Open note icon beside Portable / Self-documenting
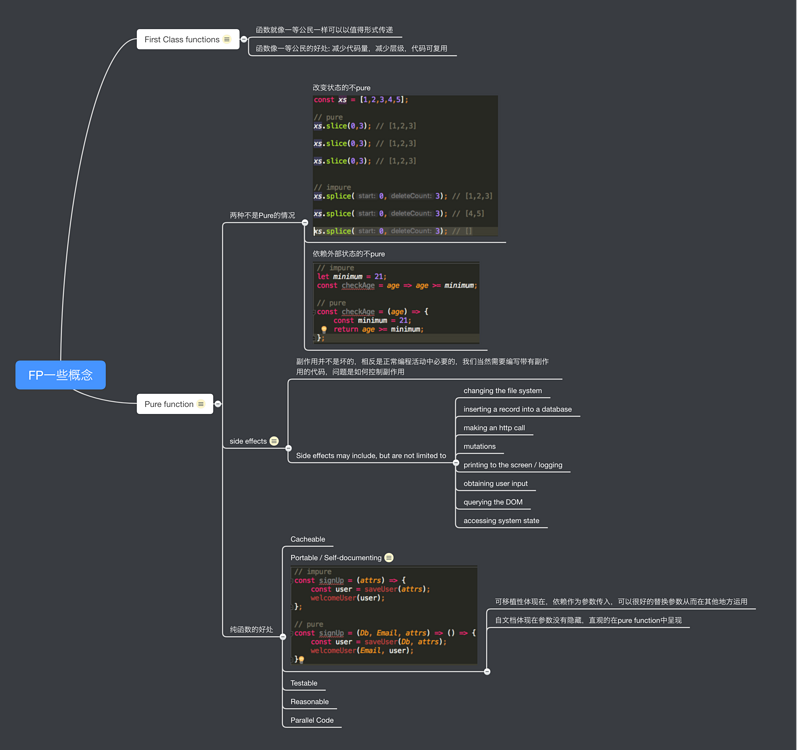 coord(389,558)
